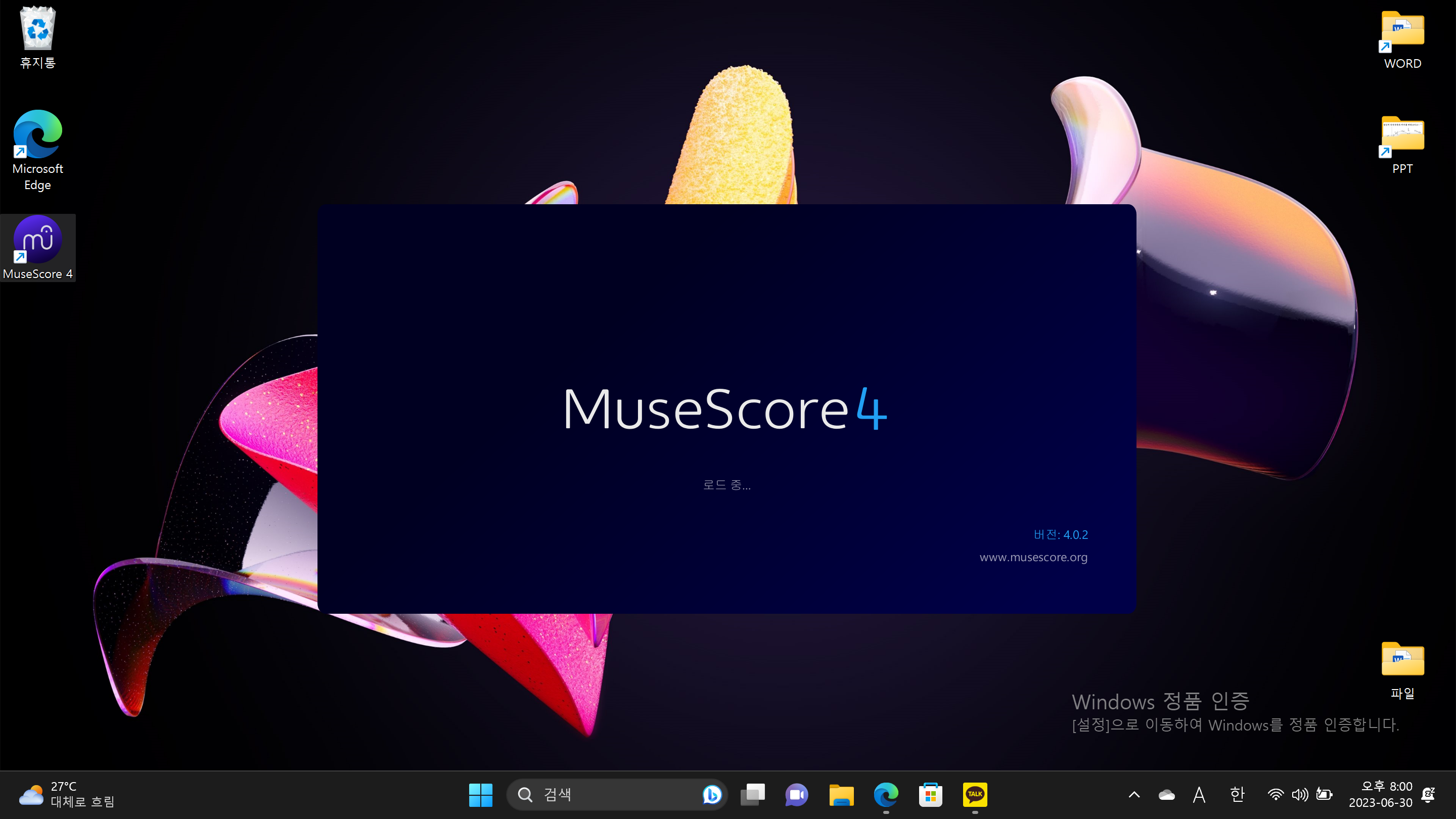Open the OneDrive cloud status flyout
Image resolution: width=1456 pixels, height=819 pixels.
pyautogui.click(x=1167, y=794)
